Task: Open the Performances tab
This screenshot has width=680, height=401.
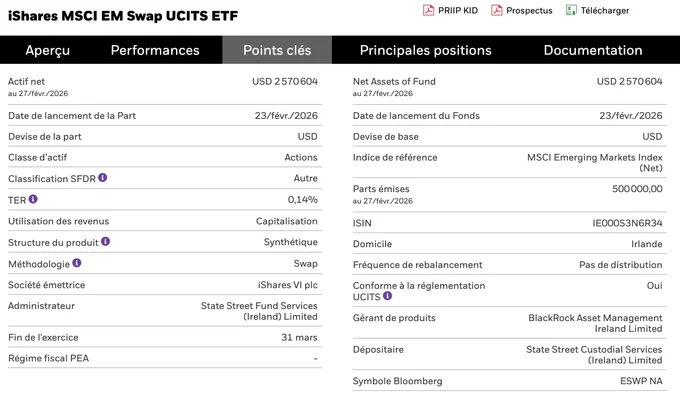Action: point(155,50)
